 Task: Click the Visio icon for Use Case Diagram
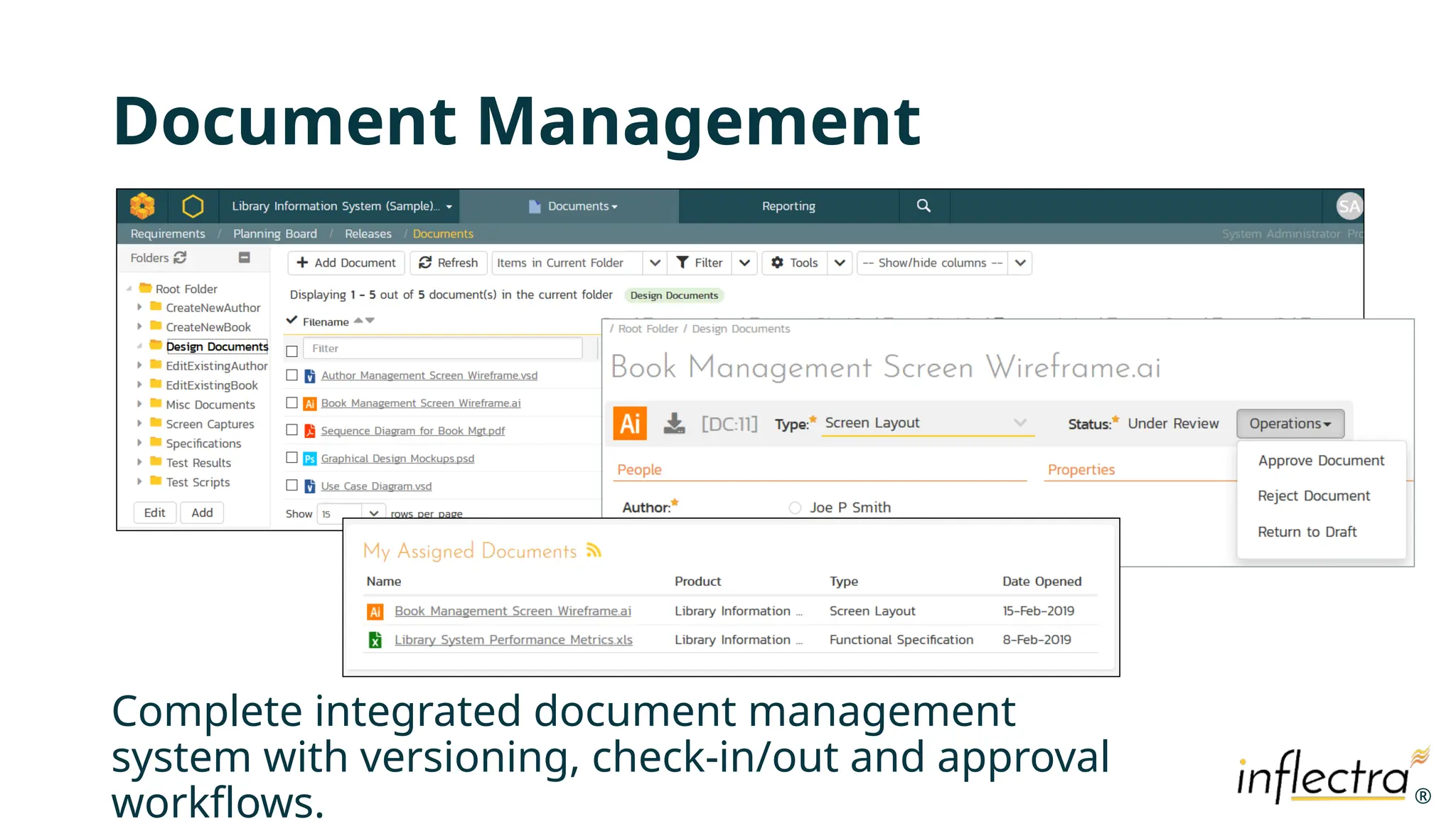tap(310, 486)
